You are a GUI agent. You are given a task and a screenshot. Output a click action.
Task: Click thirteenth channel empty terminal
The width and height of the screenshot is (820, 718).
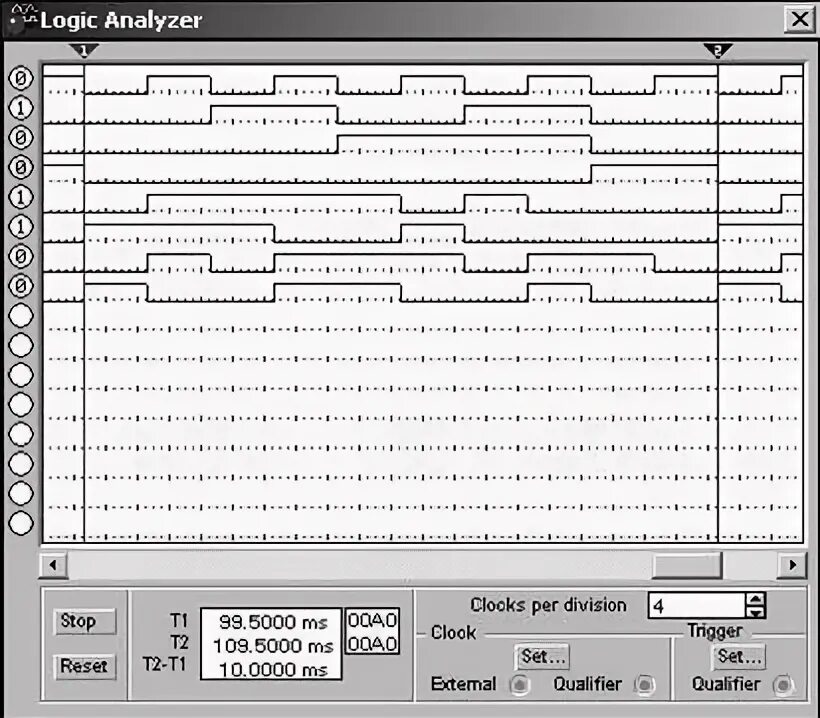click(21, 434)
